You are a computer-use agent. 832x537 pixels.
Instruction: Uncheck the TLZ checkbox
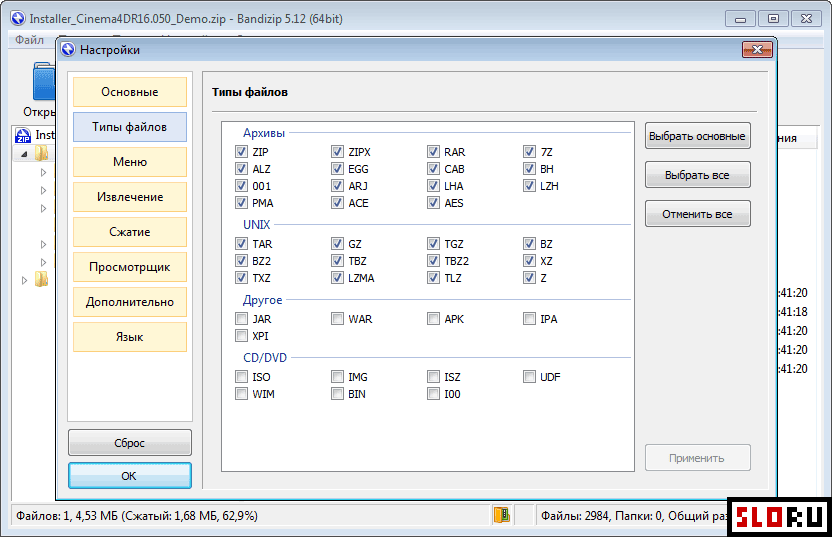(x=434, y=278)
